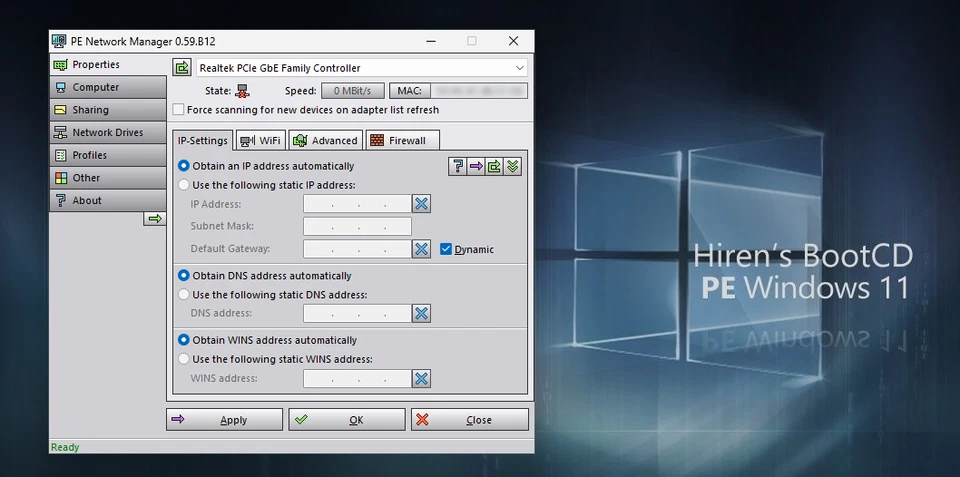Viewport: 960px width, 477px height.
Task: Click the green renew icon in IP toolbar
Action: click(x=493, y=166)
